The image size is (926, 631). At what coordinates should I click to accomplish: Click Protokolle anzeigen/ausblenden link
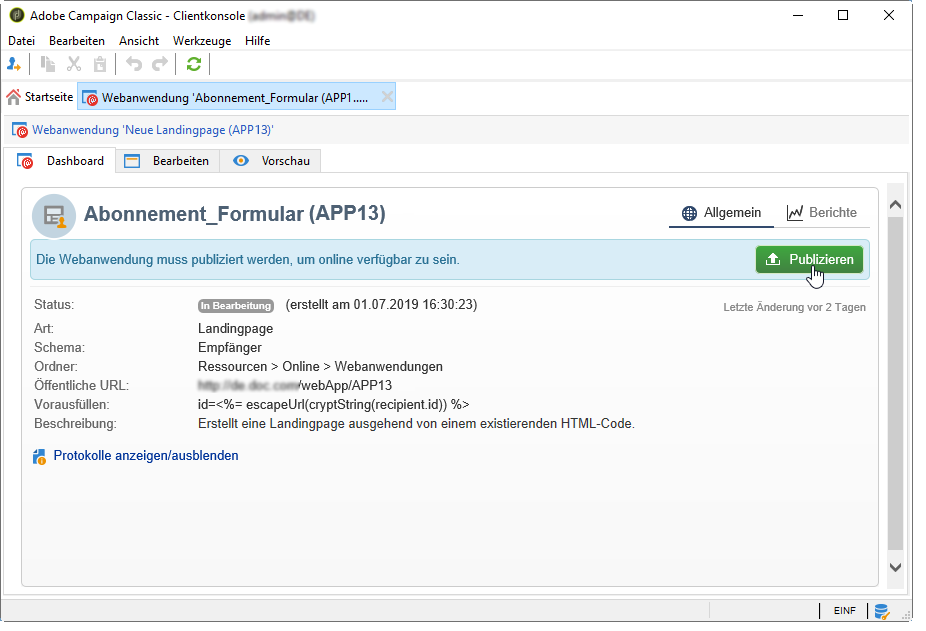click(146, 456)
